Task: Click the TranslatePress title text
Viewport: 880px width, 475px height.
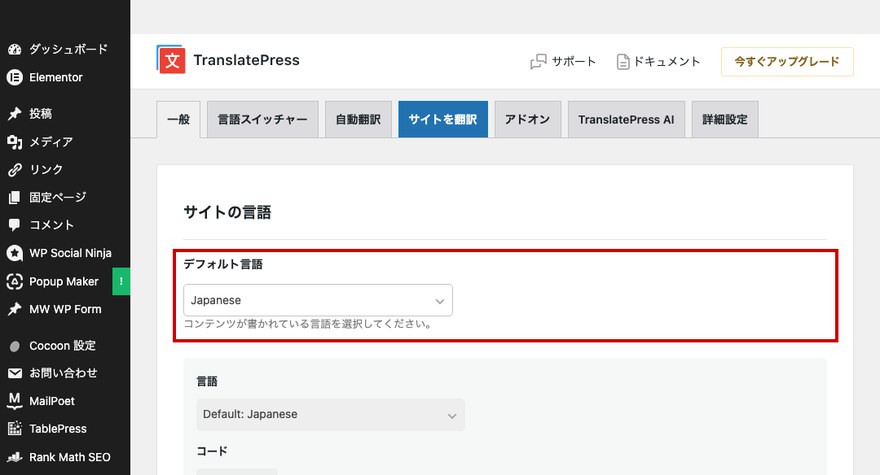Action: coord(246,60)
